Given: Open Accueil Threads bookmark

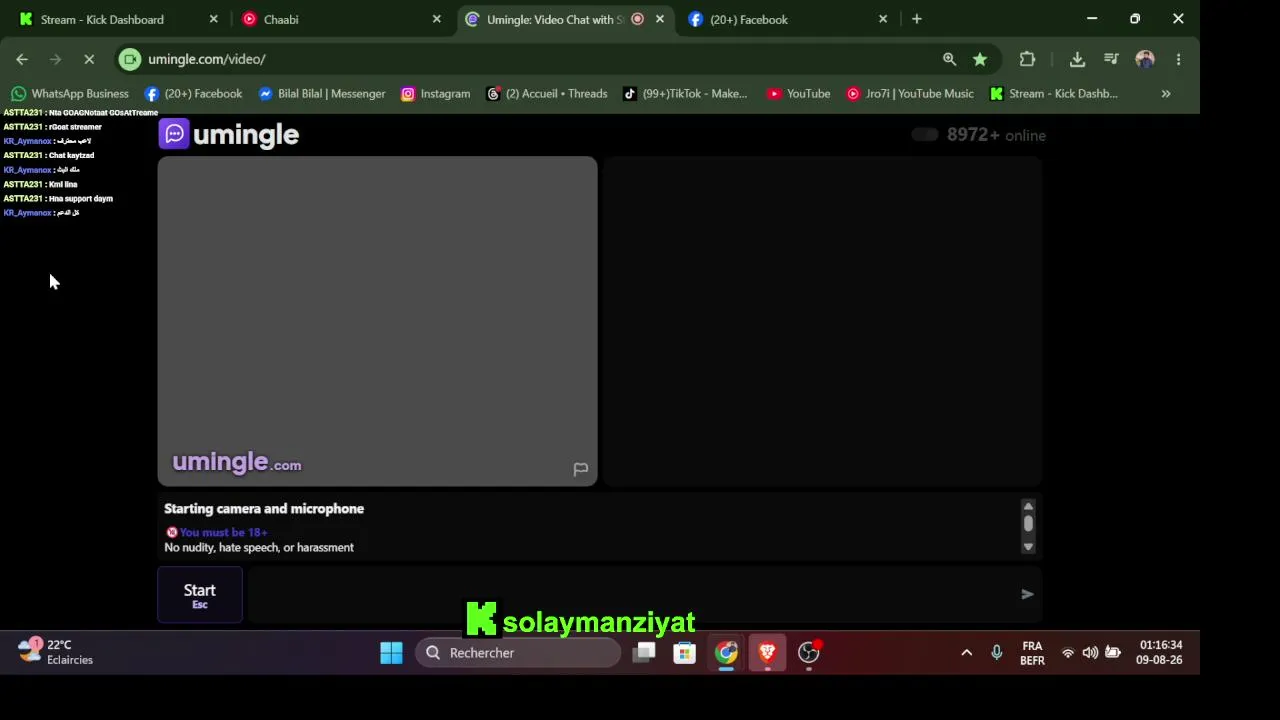Looking at the screenshot, I should click(547, 93).
